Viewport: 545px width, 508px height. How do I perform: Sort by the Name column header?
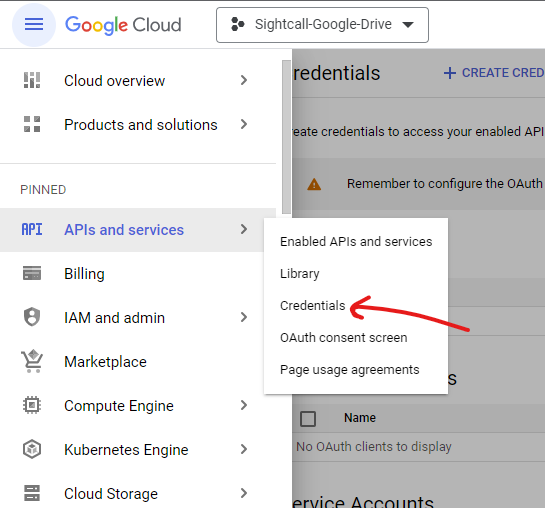click(360, 418)
